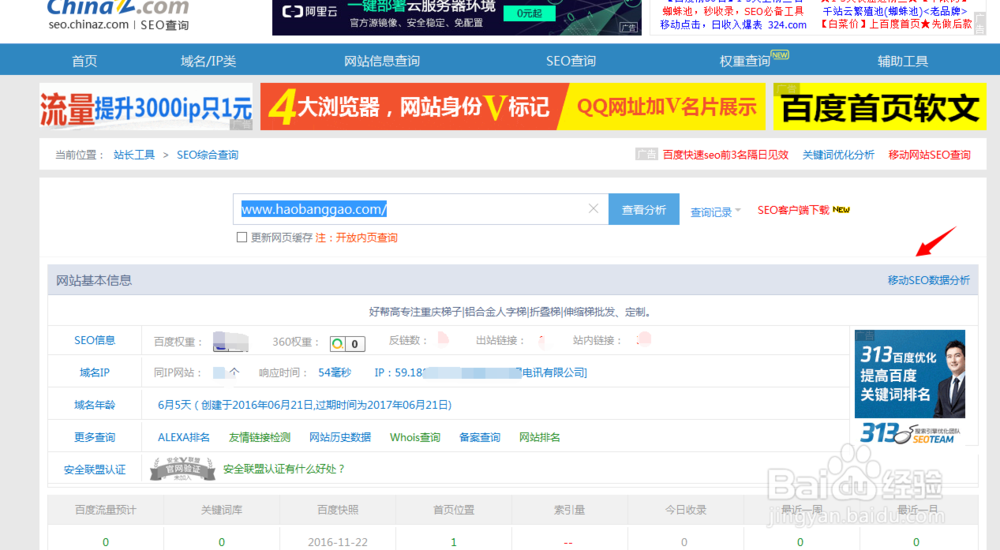Screen dimensions: 1000x550
Task: Open the 域名/IP类 menu
Action: point(208,61)
